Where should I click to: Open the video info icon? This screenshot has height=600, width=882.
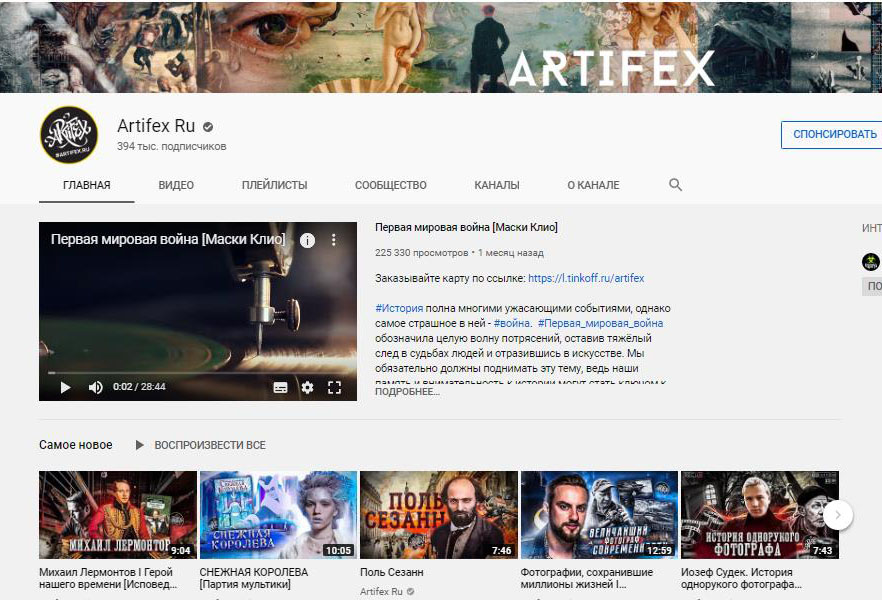307,240
